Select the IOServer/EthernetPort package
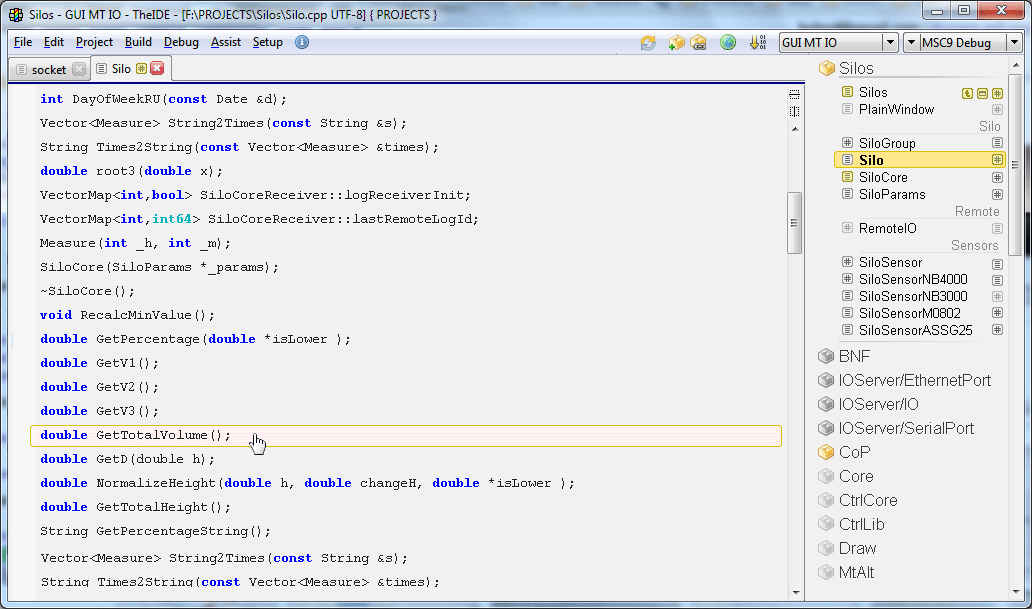Screen dimensions: 1032x609 (914, 380)
